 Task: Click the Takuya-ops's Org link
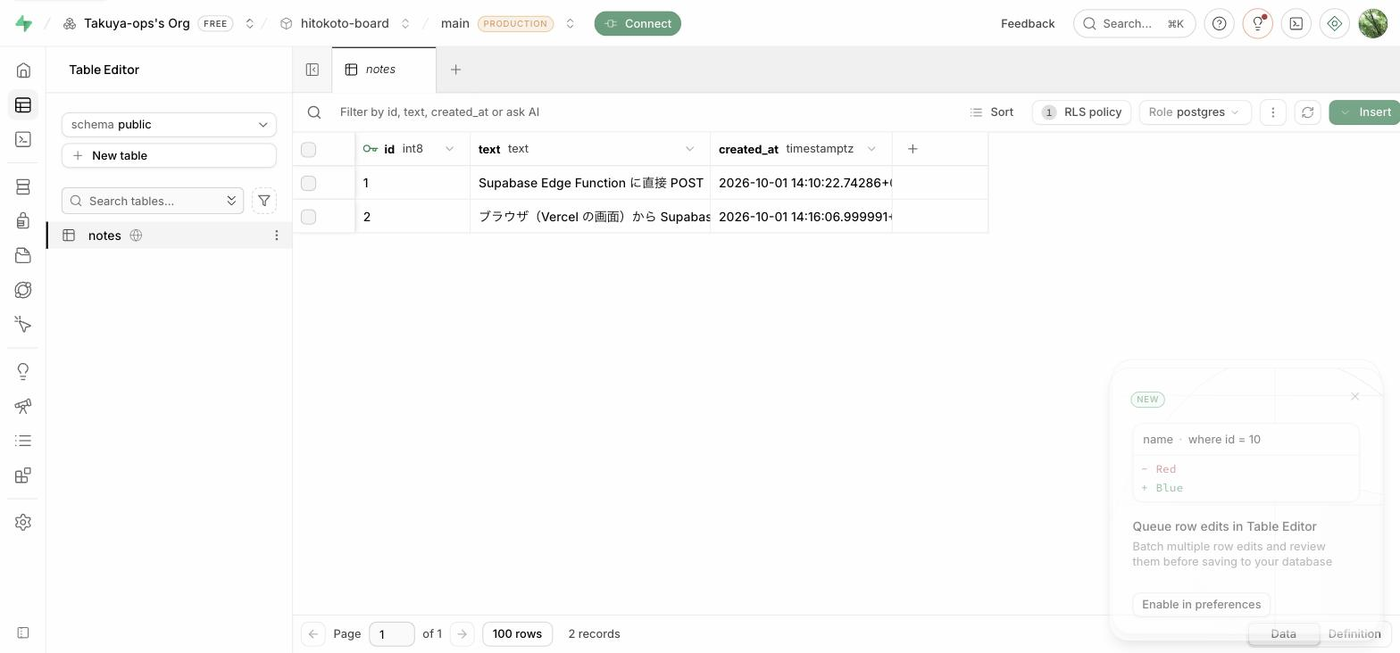(x=136, y=23)
